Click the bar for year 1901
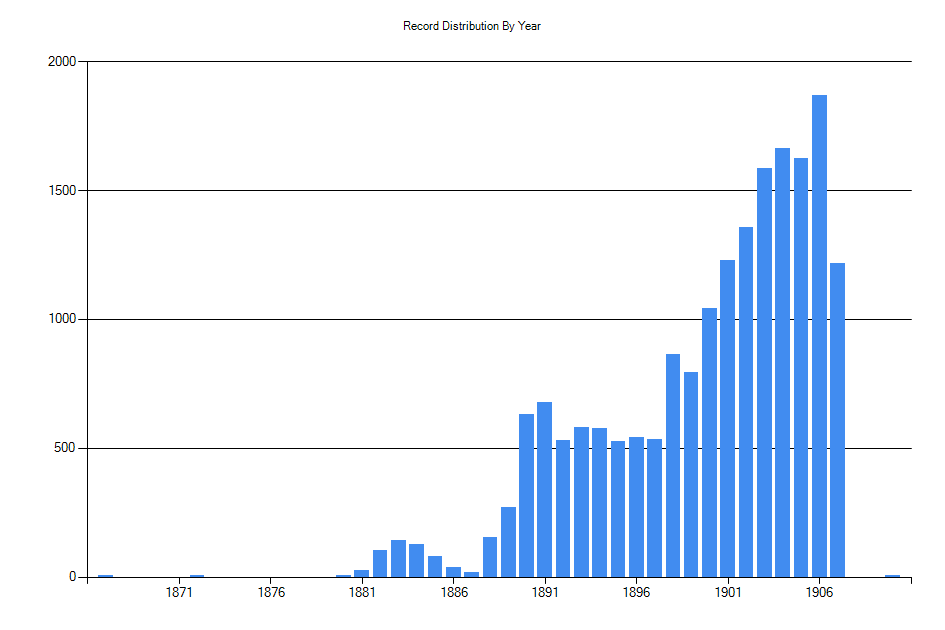 pos(727,418)
